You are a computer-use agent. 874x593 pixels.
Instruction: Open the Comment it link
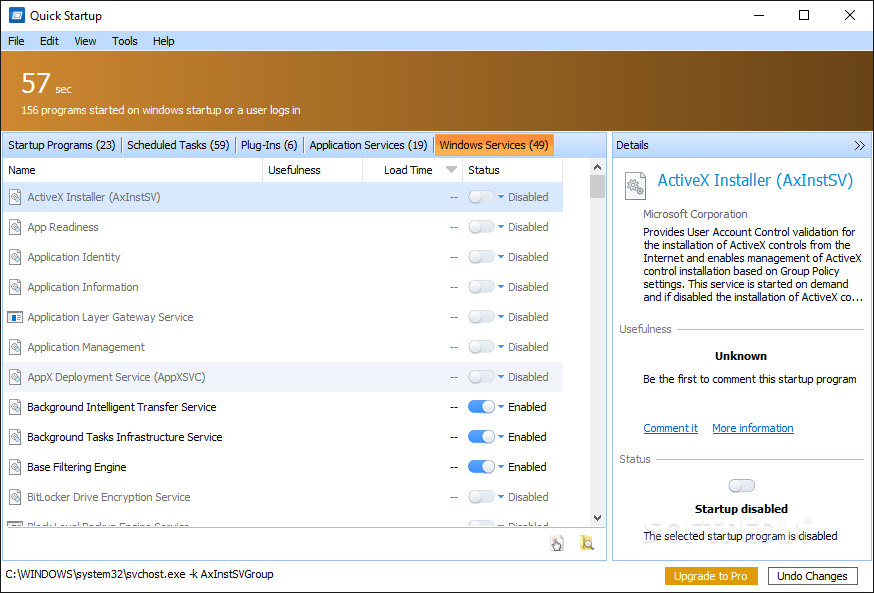point(671,428)
